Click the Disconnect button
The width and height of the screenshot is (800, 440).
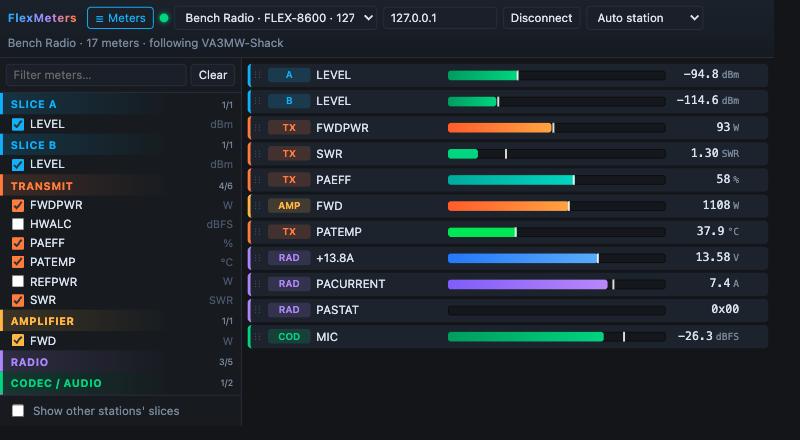[541, 18]
